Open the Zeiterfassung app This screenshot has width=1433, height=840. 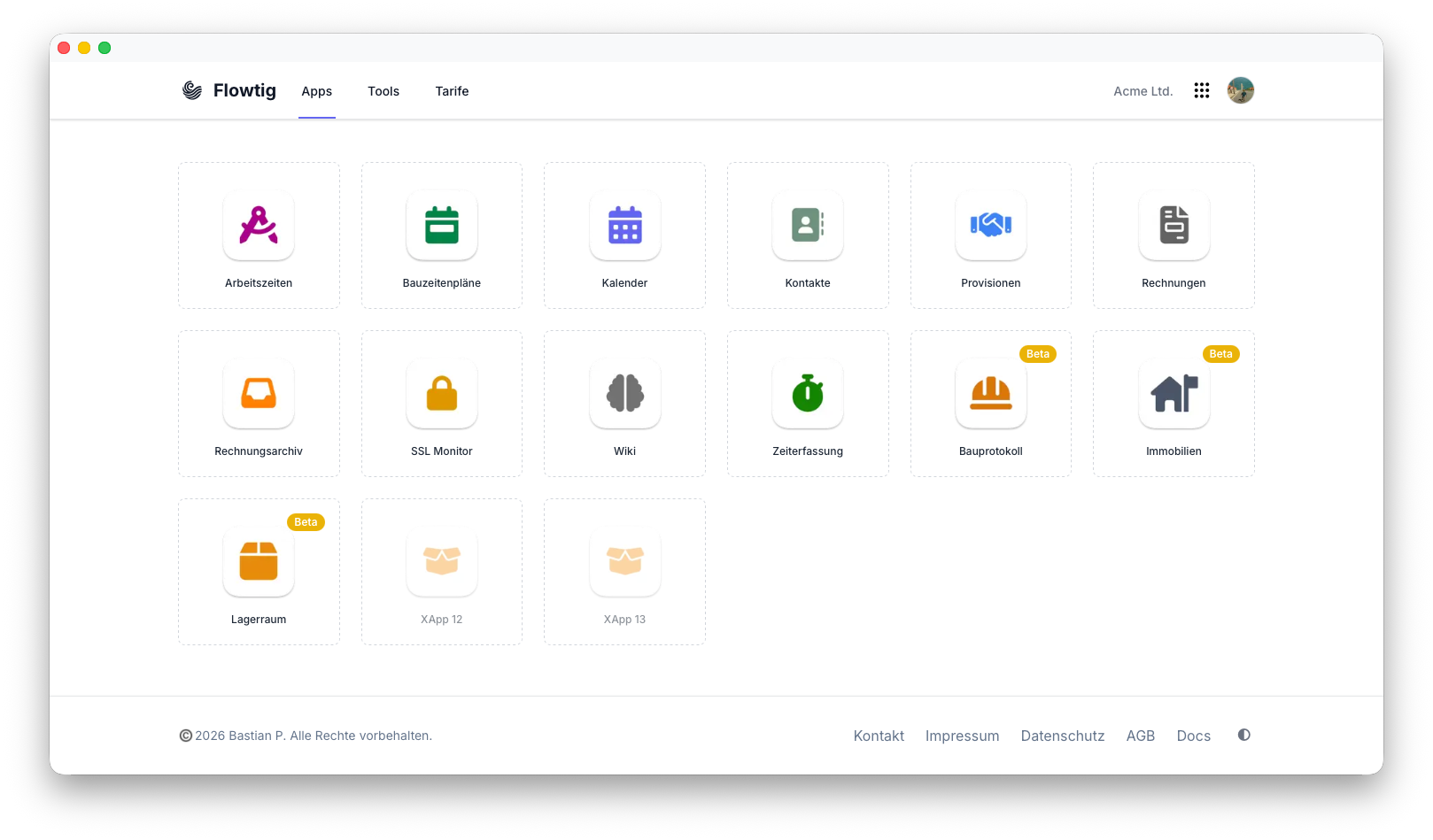[807, 403]
